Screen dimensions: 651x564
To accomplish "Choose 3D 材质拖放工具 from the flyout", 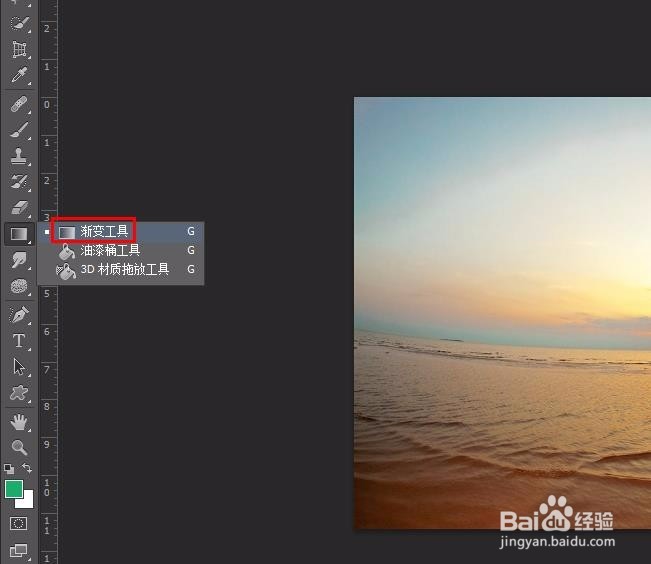I will [x=120, y=270].
